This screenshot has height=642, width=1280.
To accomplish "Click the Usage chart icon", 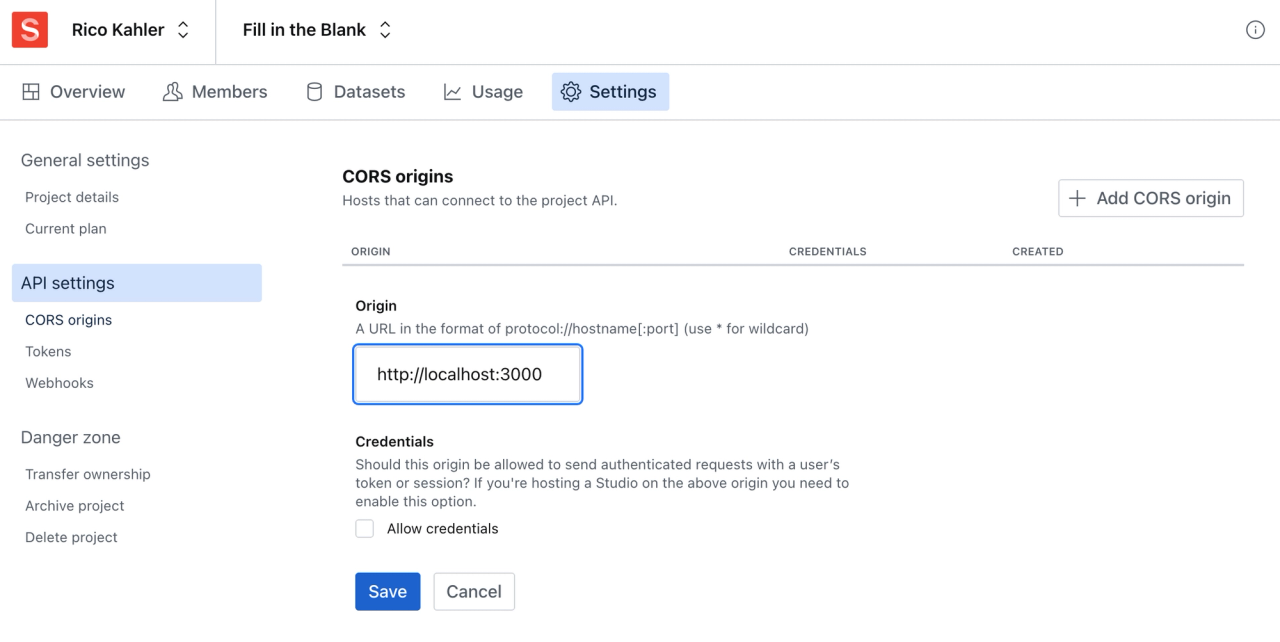I will 453,91.
